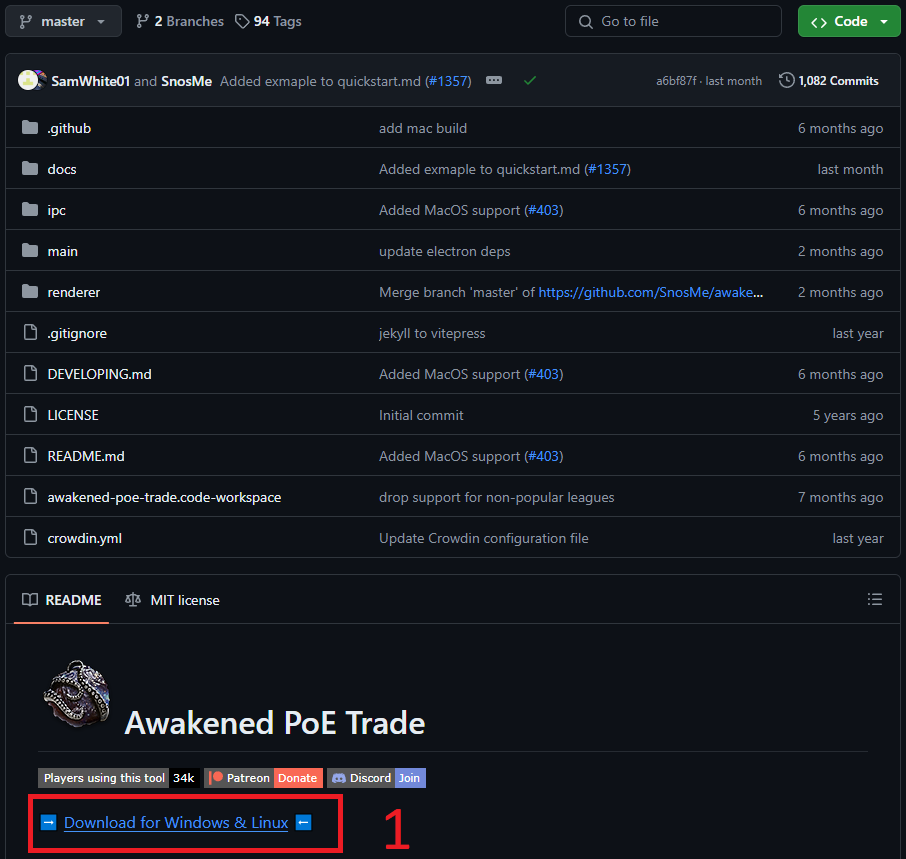Viewport: 906px width, 859px height.
Task: Click the README.md file icon
Action: [x=30, y=455]
